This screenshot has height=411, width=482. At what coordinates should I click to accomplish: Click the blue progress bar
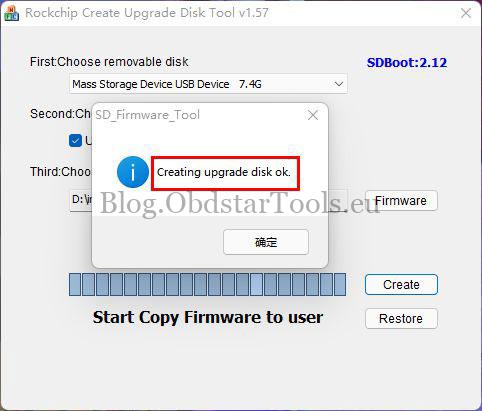207,284
